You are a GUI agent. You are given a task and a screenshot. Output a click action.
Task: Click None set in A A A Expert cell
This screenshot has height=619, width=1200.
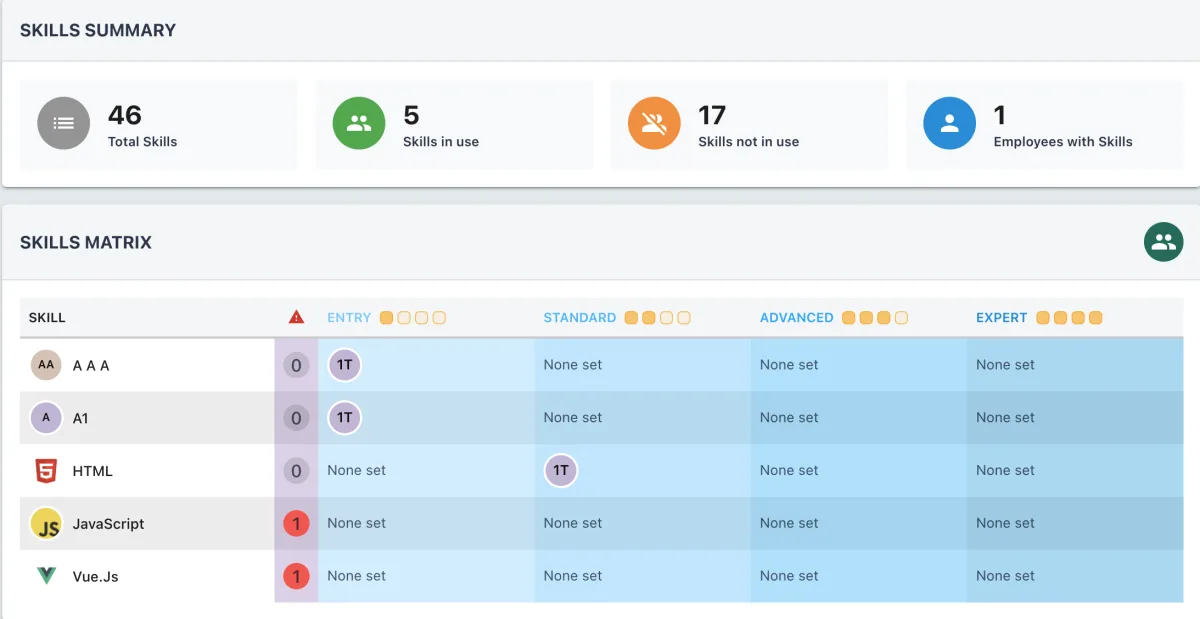point(1005,365)
